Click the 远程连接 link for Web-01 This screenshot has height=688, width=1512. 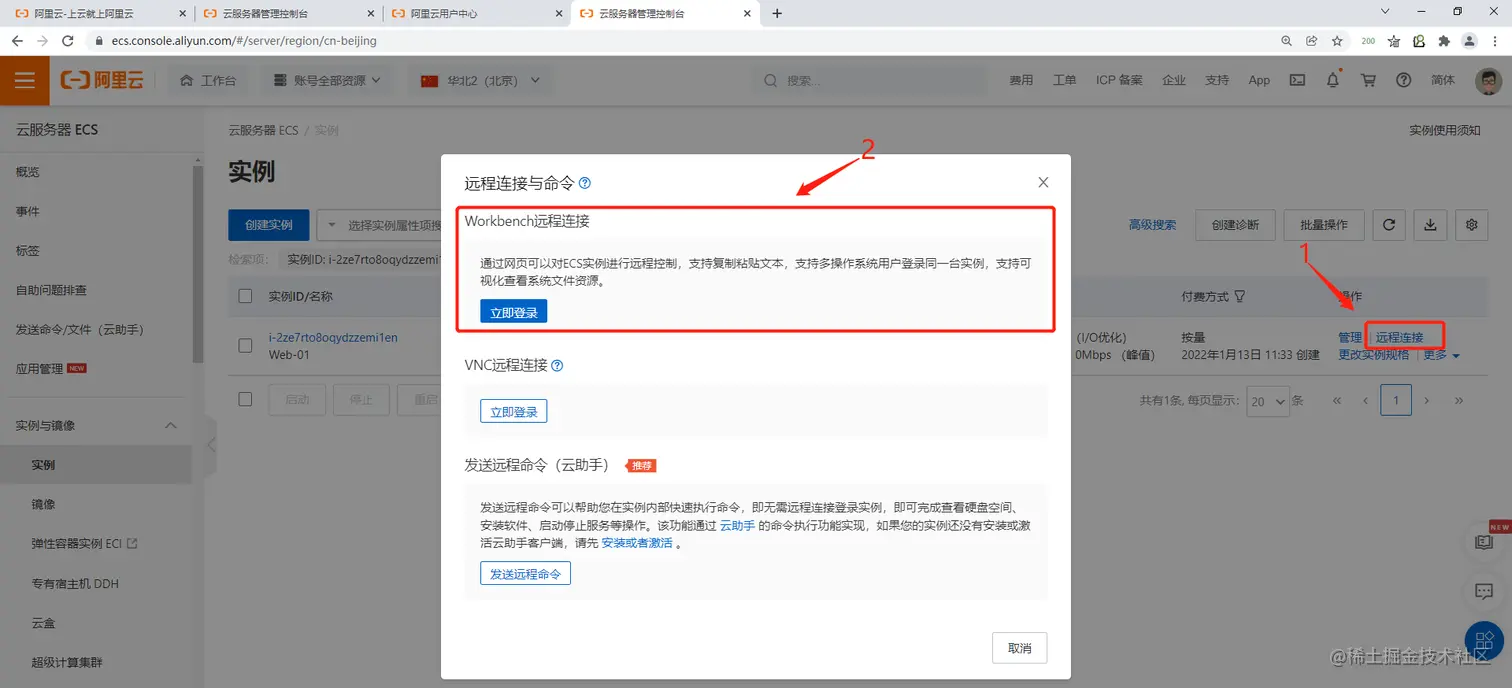(x=1399, y=338)
